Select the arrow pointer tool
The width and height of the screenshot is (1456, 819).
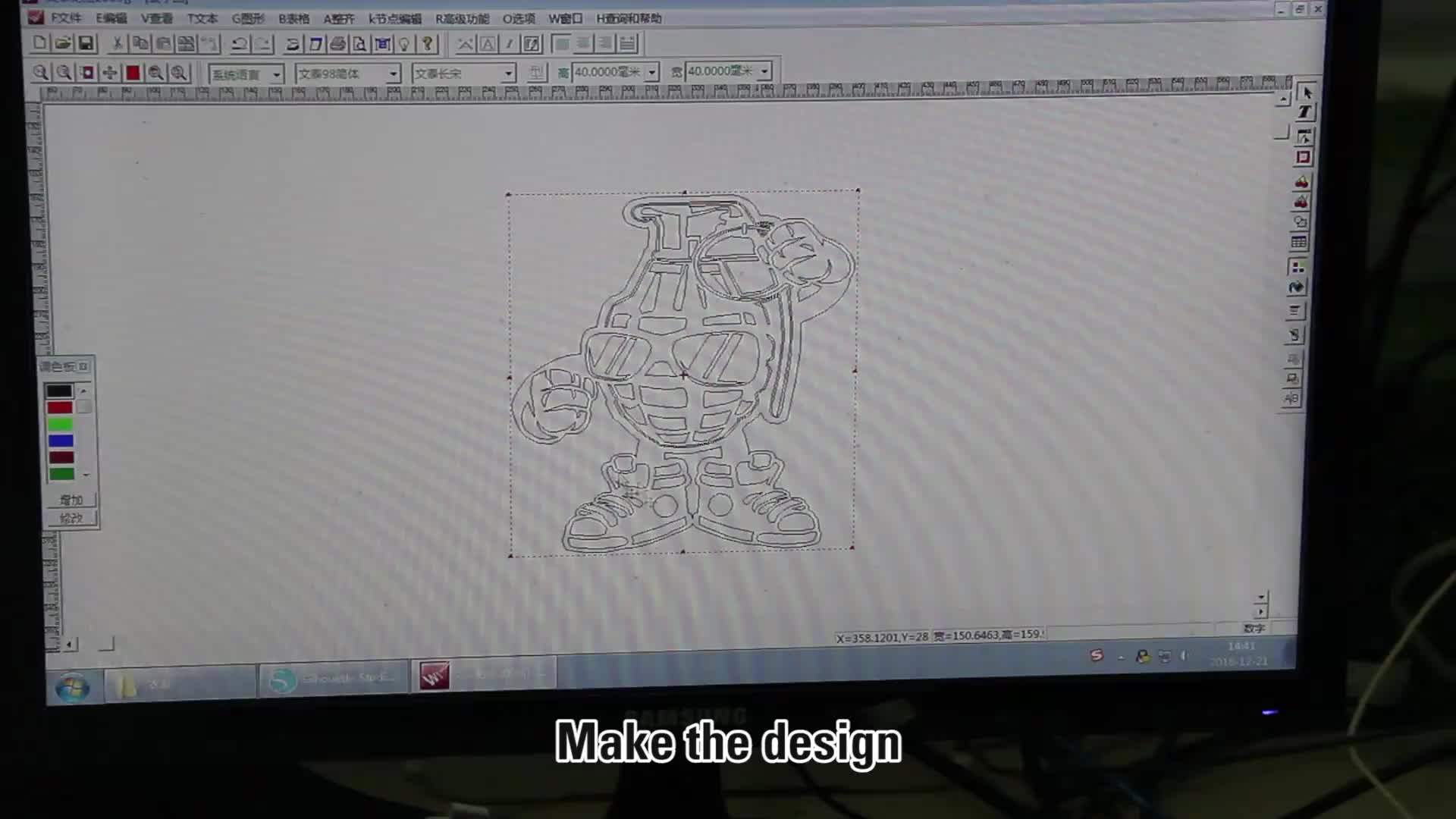(x=1307, y=93)
